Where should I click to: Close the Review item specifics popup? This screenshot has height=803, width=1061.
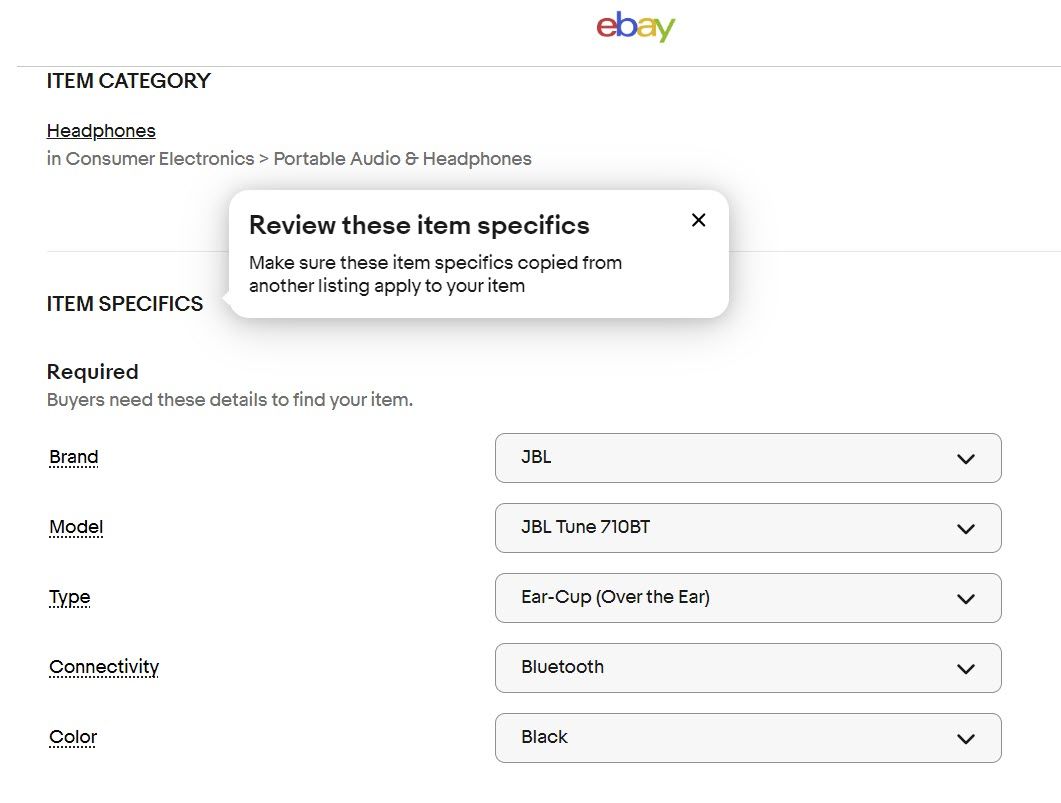[698, 220]
